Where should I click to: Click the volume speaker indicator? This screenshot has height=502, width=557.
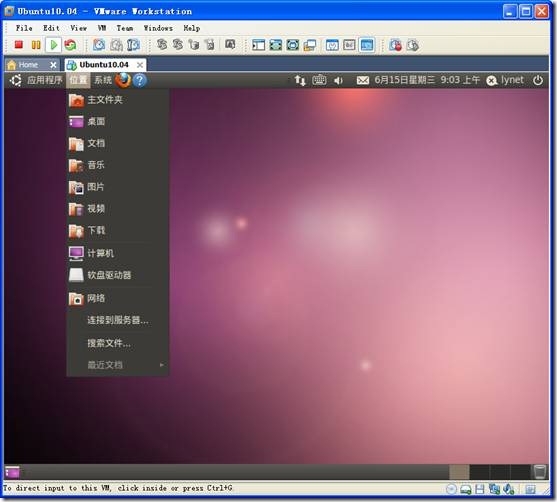click(x=338, y=81)
